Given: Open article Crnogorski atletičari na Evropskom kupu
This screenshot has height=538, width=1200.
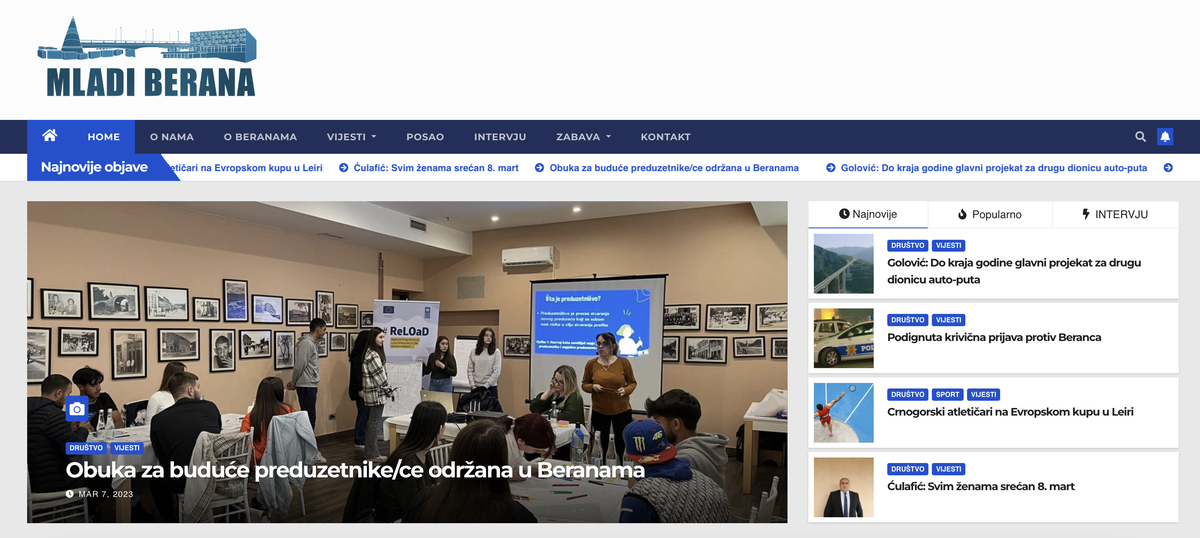Looking at the screenshot, I should click(1010, 411).
